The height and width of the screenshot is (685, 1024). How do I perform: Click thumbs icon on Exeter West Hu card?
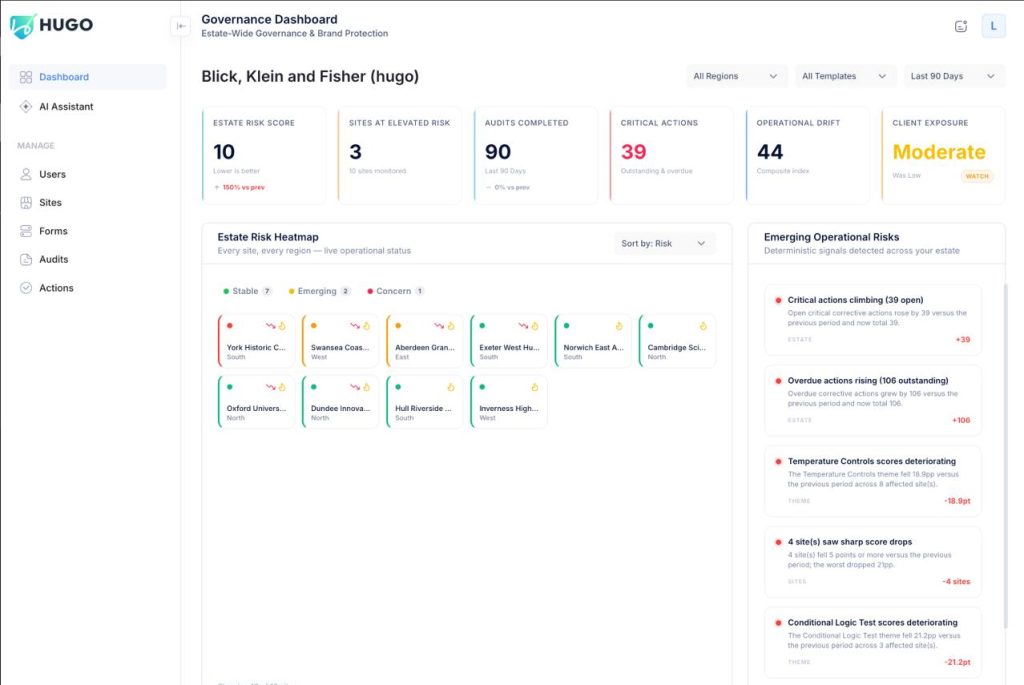tap(535, 326)
